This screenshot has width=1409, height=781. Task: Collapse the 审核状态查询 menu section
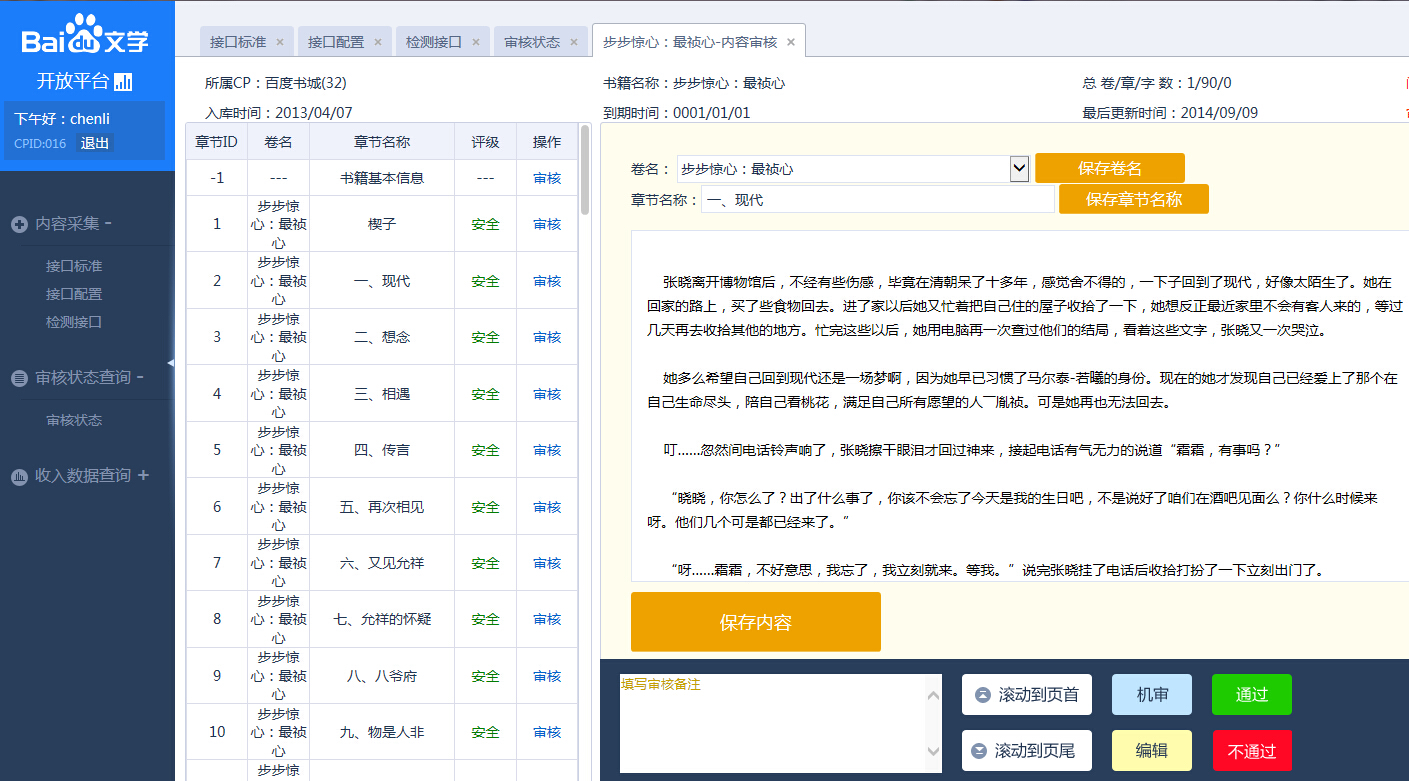pos(140,377)
